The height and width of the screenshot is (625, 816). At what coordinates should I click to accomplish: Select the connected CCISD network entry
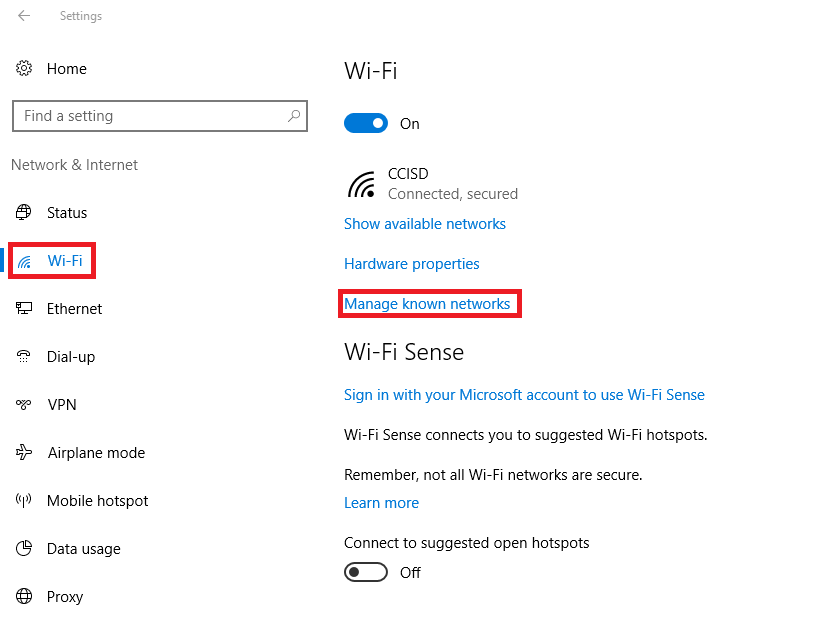(x=432, y=184)
